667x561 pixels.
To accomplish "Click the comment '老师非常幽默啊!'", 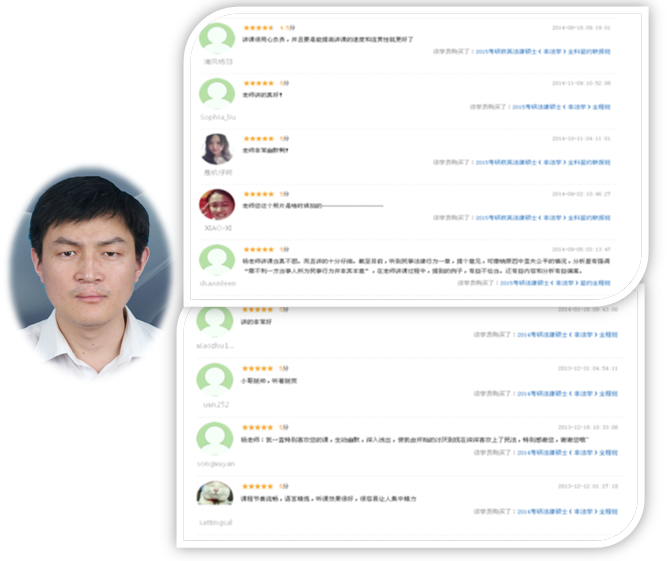I will [x=265, y=151].
